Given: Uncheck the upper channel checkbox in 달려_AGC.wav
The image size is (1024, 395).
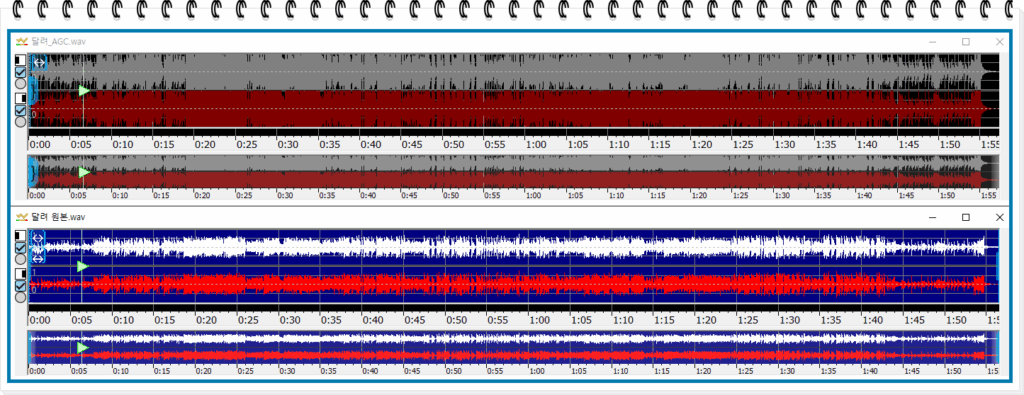Looking at the screenshot, I should [x=20, y=72].
